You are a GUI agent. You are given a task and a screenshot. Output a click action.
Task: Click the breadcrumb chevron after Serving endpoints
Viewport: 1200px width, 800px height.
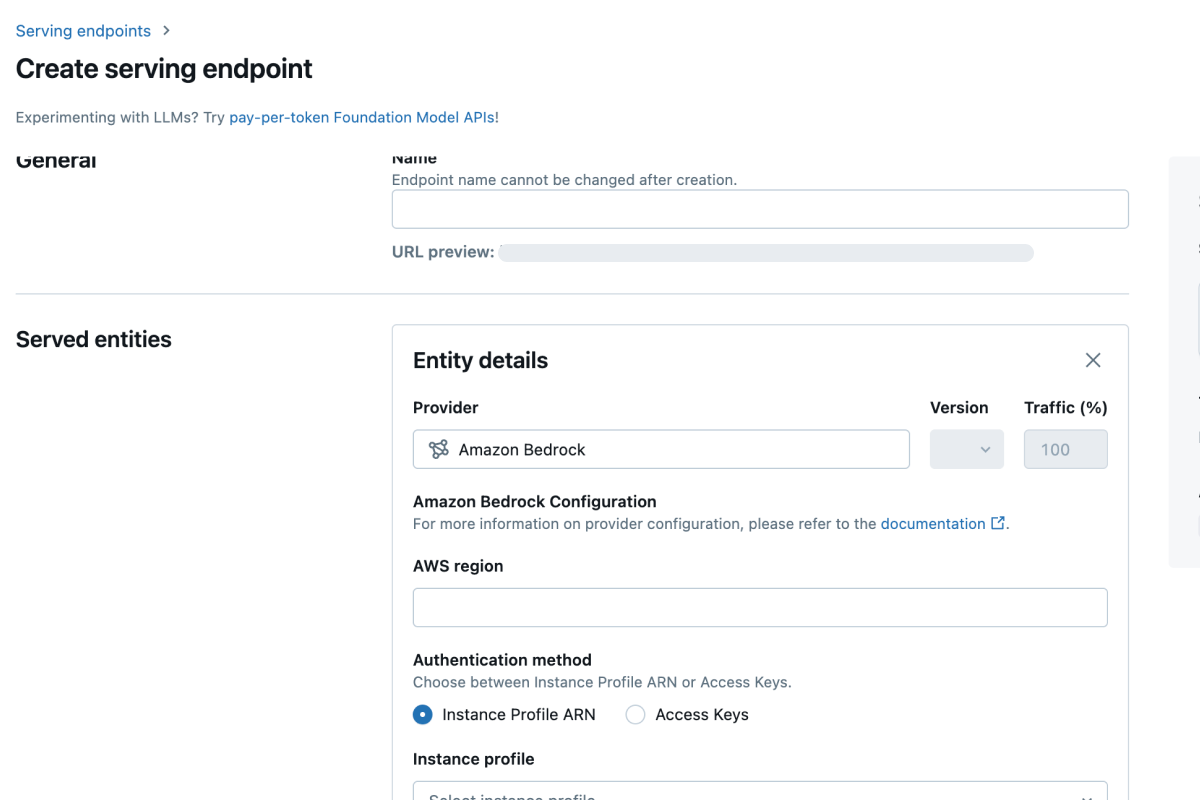click(x=165, y=31)
